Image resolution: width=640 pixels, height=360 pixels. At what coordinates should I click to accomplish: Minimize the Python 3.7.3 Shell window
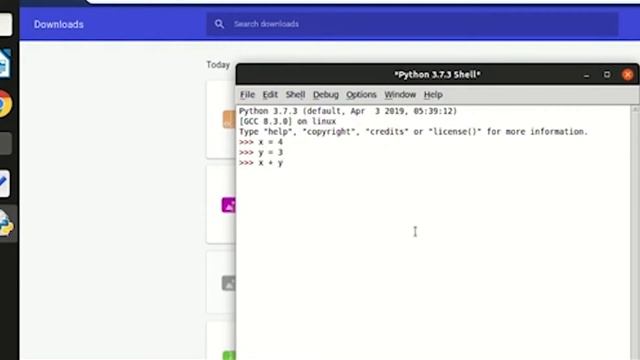587,75
